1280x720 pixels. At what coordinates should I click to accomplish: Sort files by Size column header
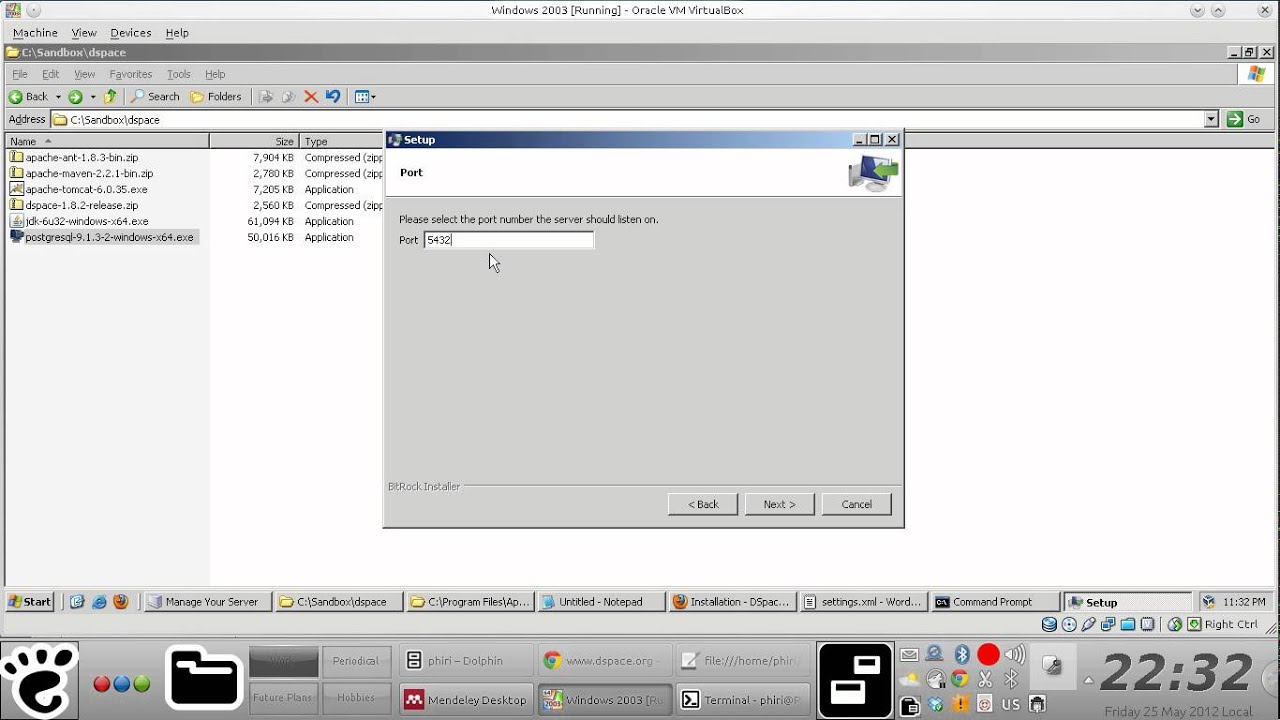[254, 141]
